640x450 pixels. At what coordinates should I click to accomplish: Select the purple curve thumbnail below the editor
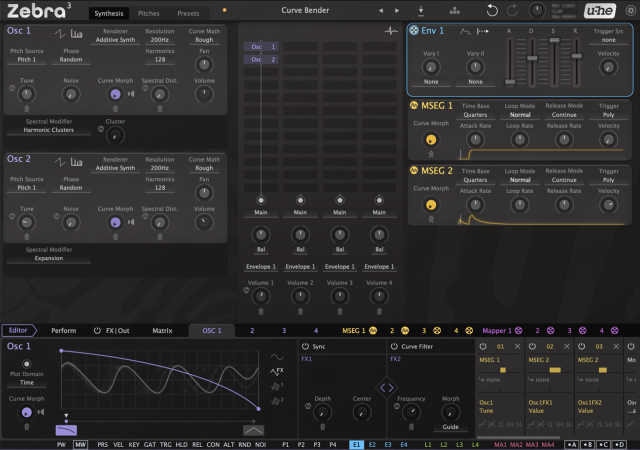66,430
